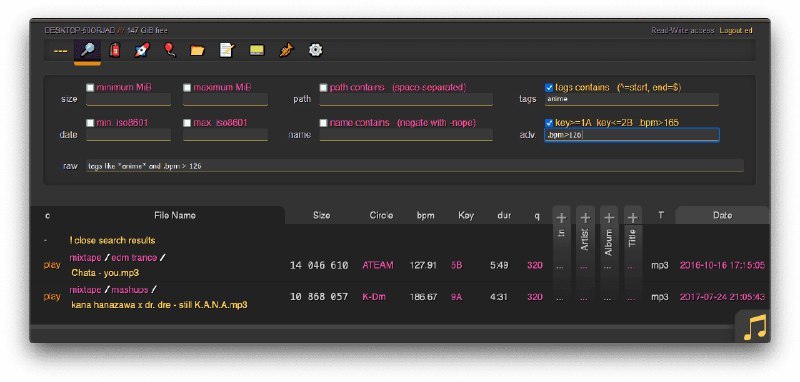The image size is (800, 382).
Task: Focus the adv. field with .bpm>126
Action: [x=632, y=135]
